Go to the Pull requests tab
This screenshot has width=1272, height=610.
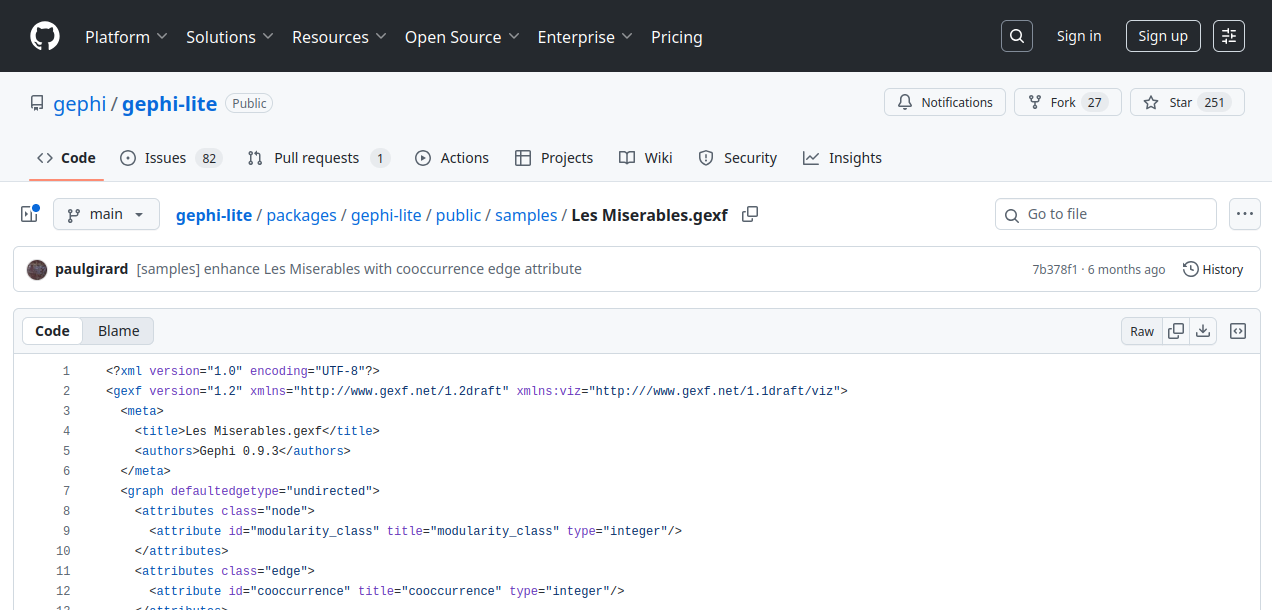[x=317, y=158]
